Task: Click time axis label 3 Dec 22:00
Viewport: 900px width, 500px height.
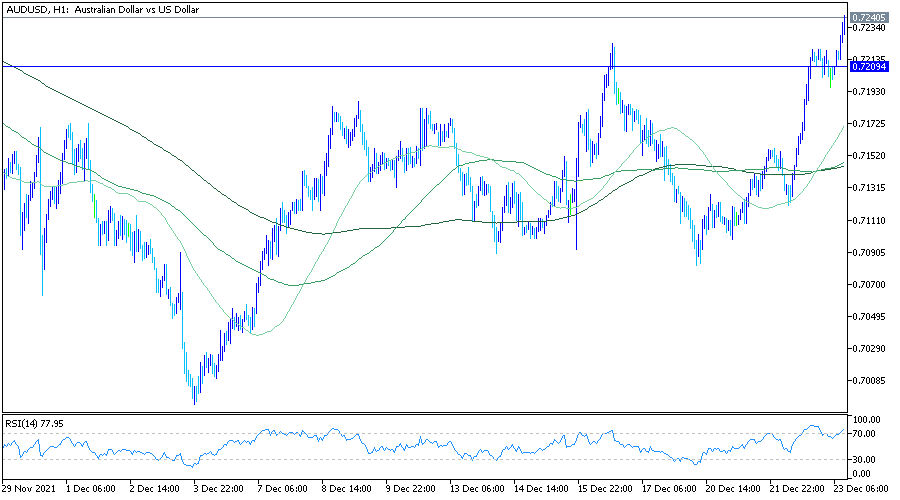Action: (x=219, y=489)
